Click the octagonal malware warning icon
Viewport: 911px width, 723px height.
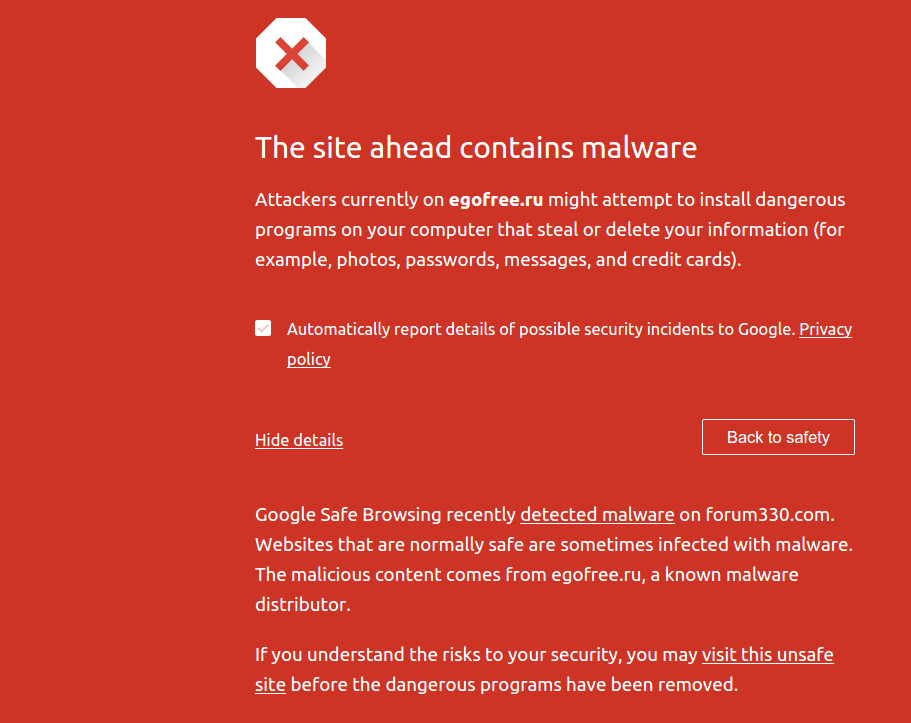click(x=290, y=53)
